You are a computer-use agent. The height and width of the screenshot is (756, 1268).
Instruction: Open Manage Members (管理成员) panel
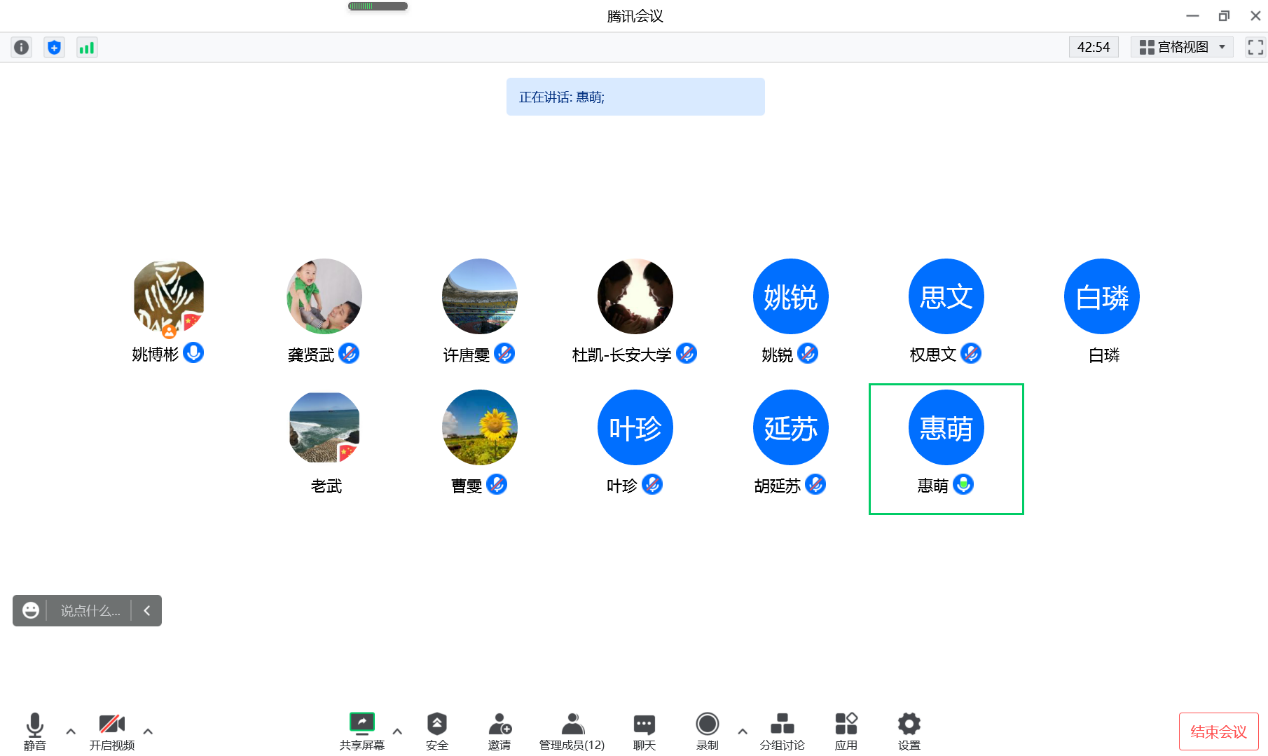(572, 730)
